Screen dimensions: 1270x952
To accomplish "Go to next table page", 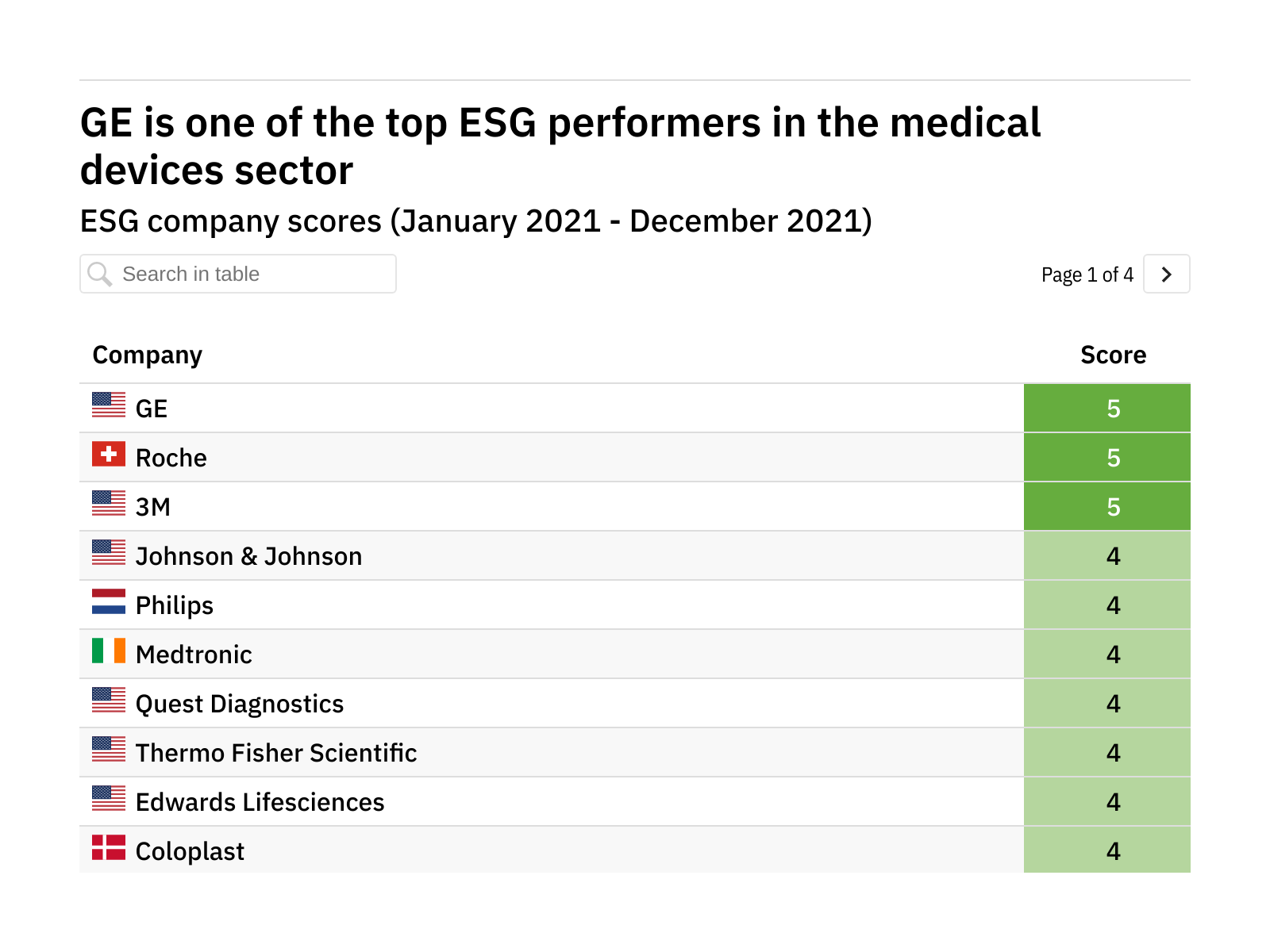I will click(x=1166, y=274).
